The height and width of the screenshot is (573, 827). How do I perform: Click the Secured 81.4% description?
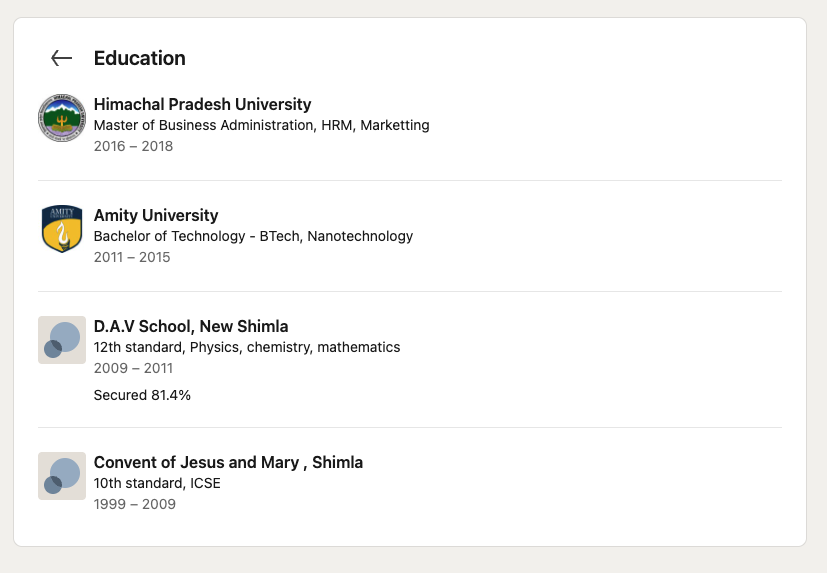click(x=142, y=396)
